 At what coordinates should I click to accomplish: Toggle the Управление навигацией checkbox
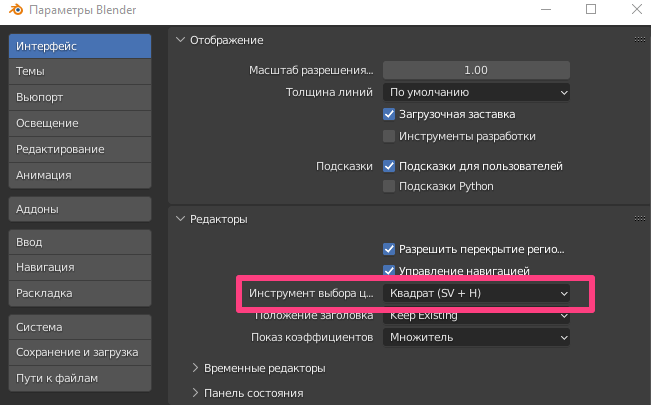click(x=390, y=270)
